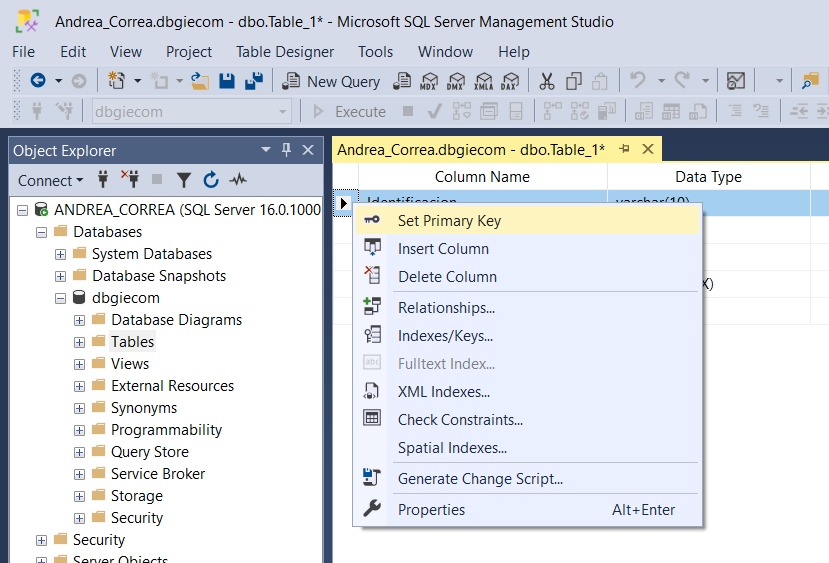Open the View menu
829x563 pixels.
tap(126, 52)
